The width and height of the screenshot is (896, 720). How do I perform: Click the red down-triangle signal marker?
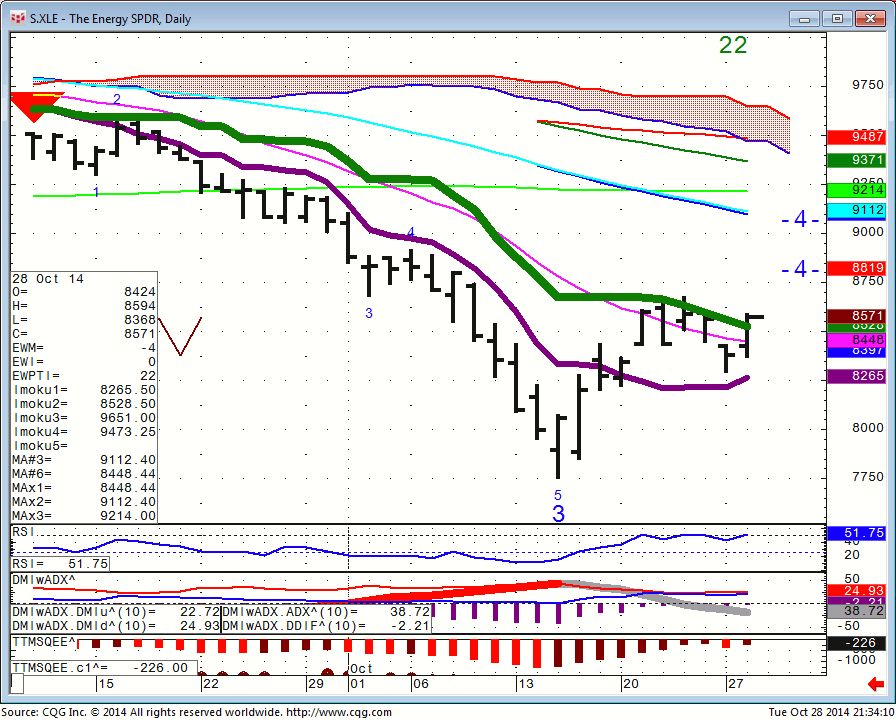point(34,107)
